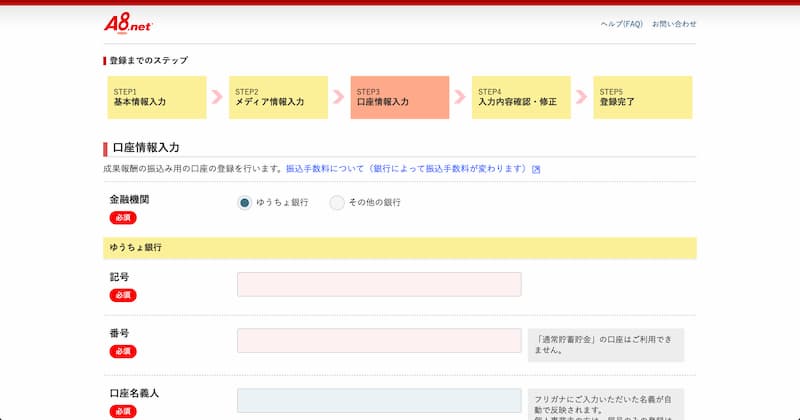The width and height of the screenshot is (800, 420).
Task: Click the arrow between STEP1 and STEP2
Action: 217,96
